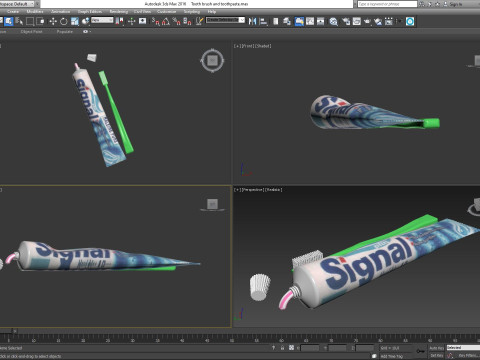
Task: Toggle the Window/Crossing selection icon
Action: click(x=41, y=21)
